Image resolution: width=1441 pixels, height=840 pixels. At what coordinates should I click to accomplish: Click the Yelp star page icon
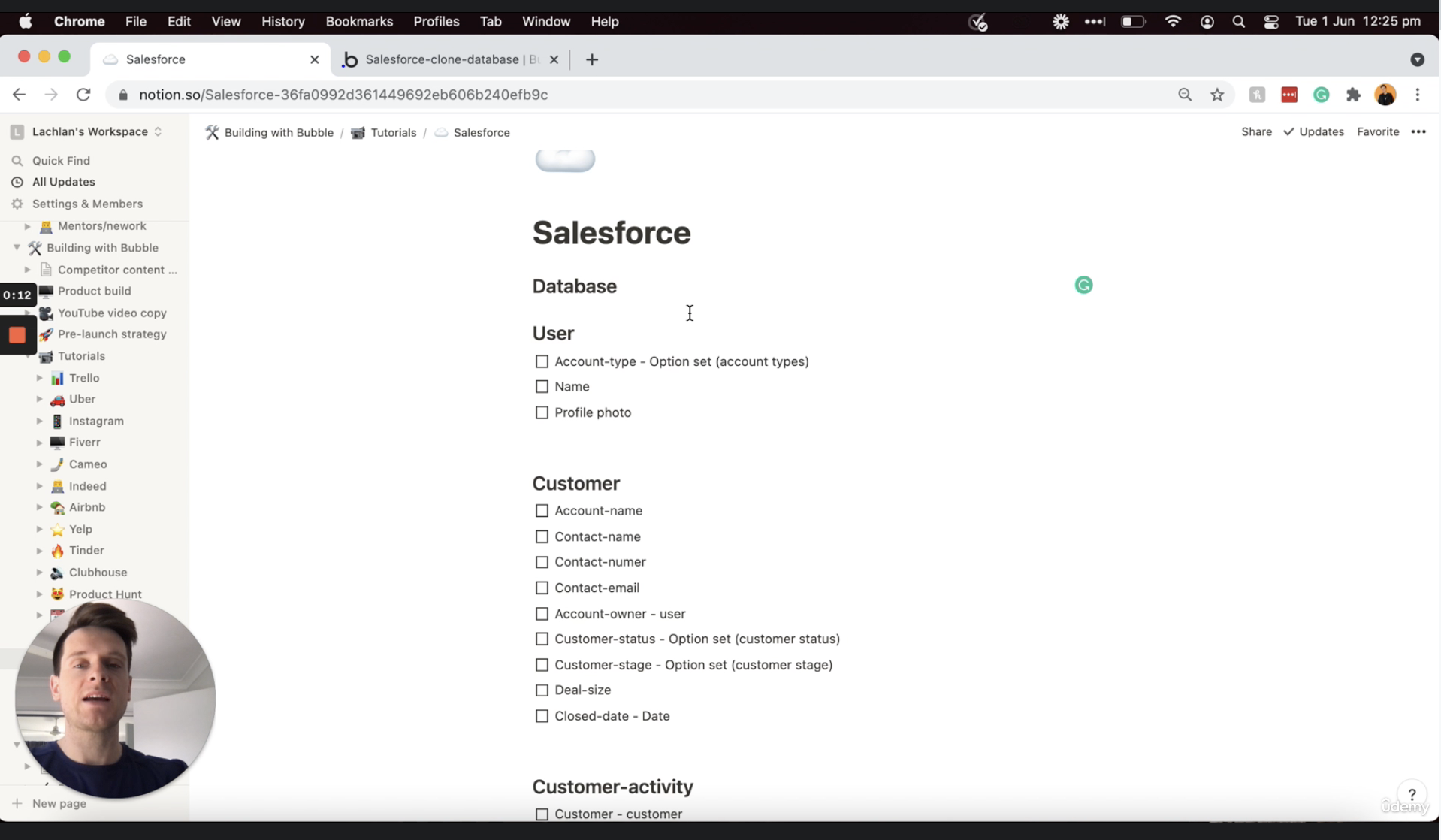click(57, 530)
